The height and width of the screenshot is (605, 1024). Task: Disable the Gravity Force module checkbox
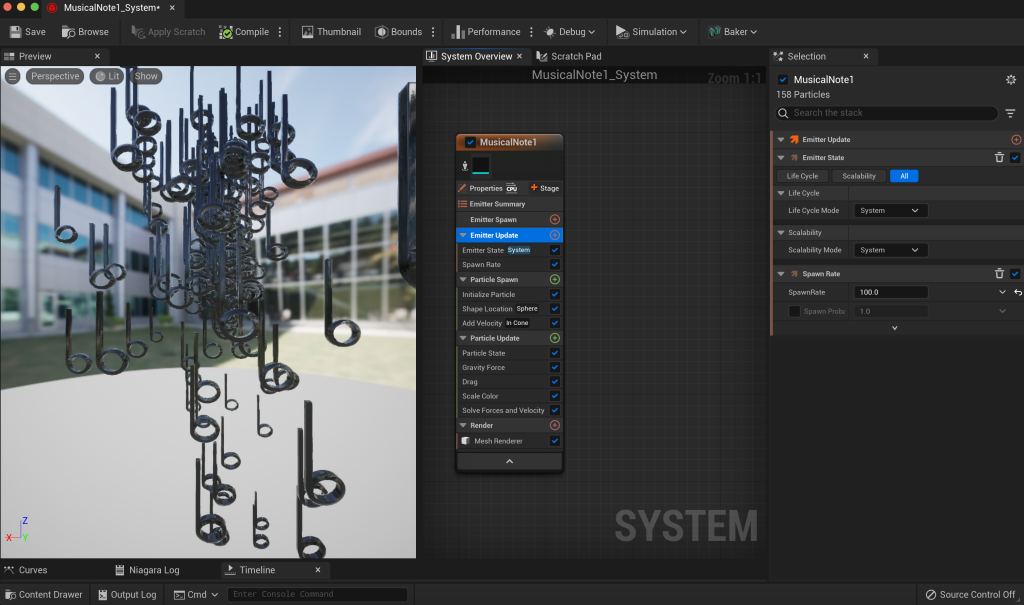coord(555,368)
